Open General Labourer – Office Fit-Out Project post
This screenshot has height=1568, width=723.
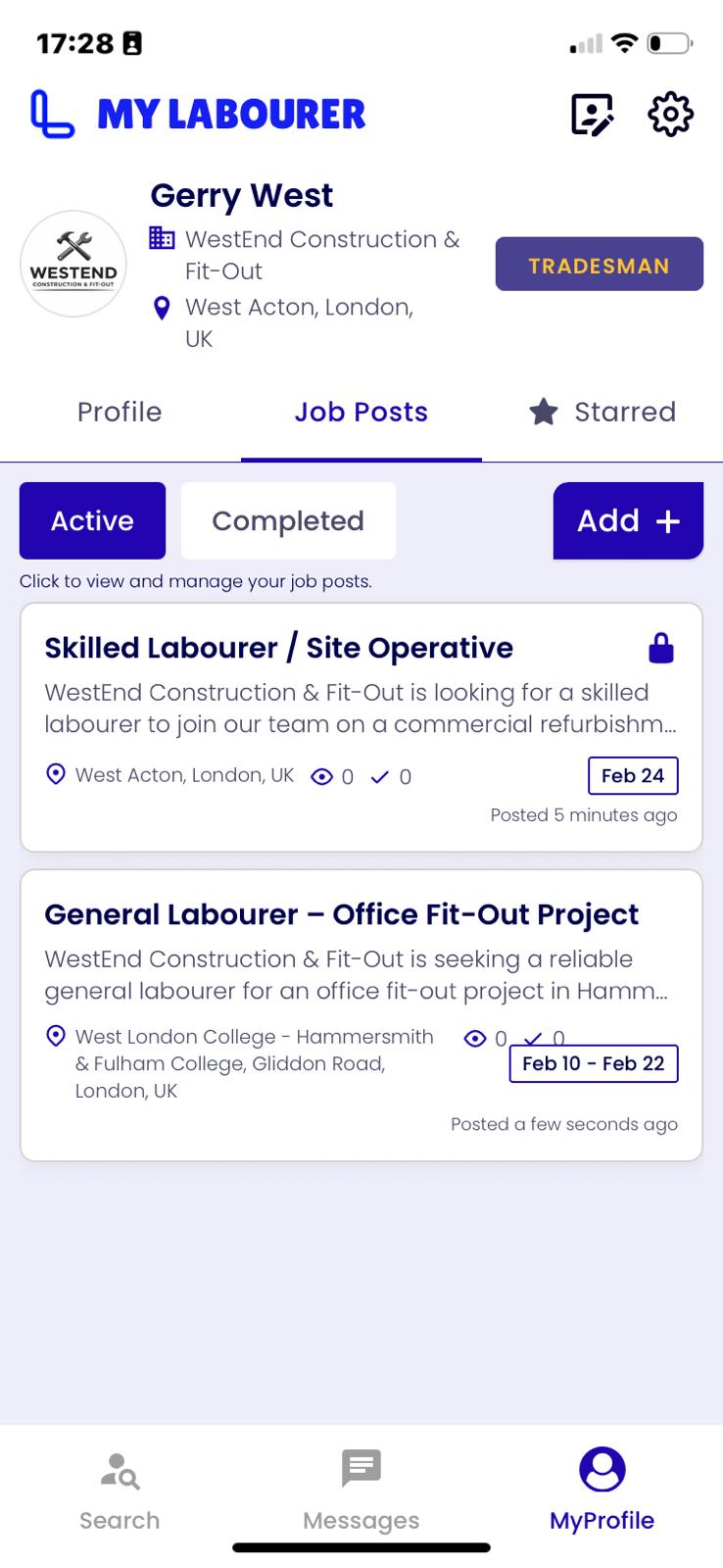pyautogui.click(x=361, y=1015)
